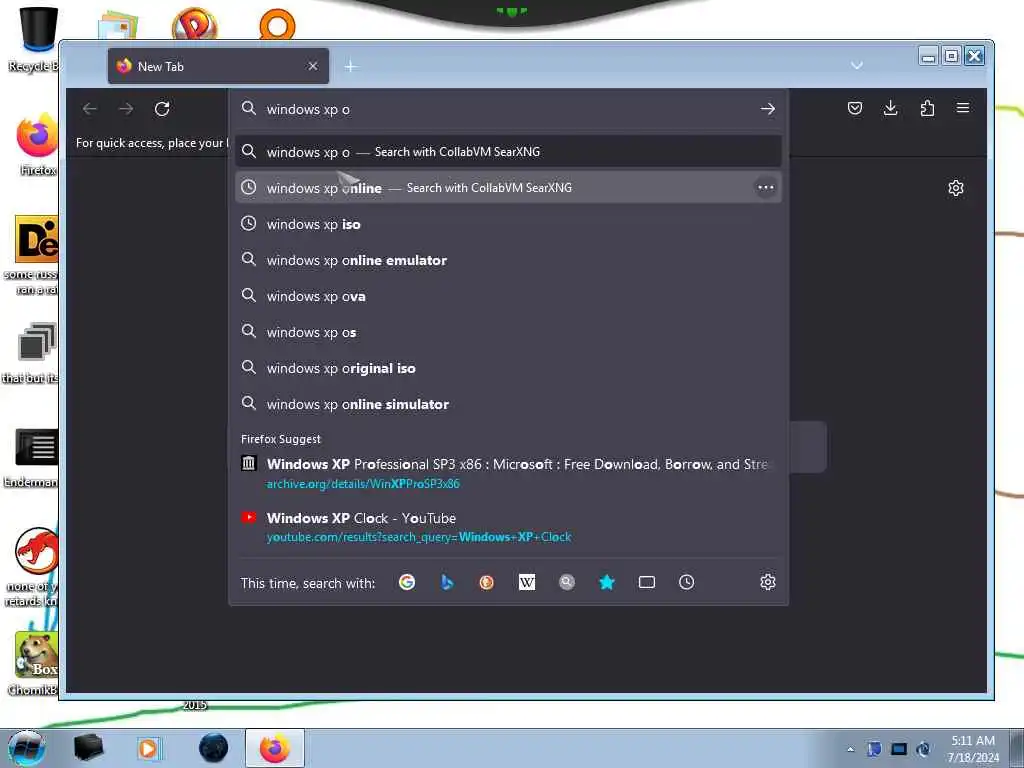This screenshot has height=768, width=1024.
Task: Open Recycle Bin on desktop
Action: 36,39
